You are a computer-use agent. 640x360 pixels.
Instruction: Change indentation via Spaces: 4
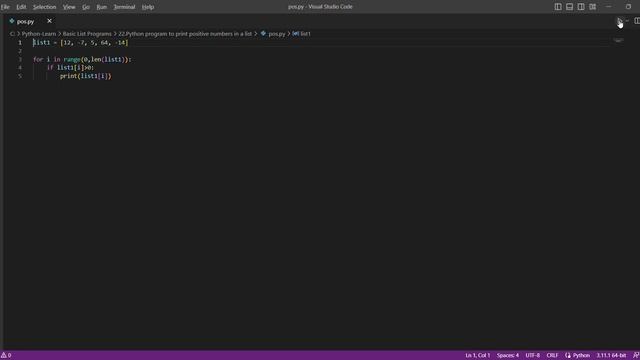click(508, 356)
